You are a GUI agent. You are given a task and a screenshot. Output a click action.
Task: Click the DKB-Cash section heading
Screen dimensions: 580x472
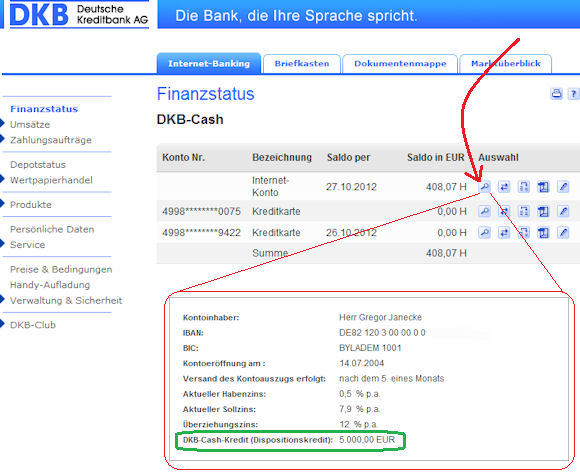(x=190, y=119)
